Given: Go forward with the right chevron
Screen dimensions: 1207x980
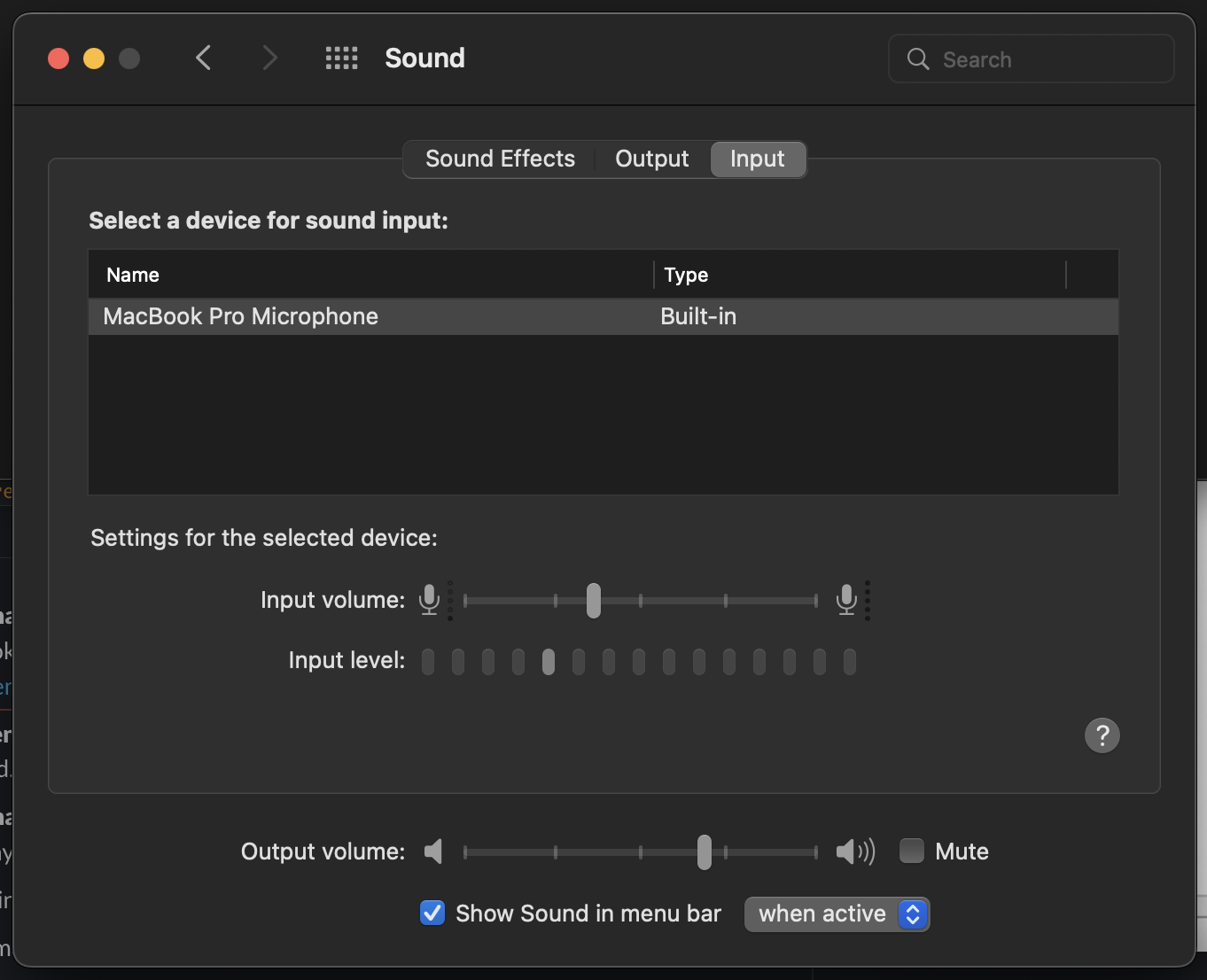Looking at the screenshot, I should tap(270, 58).
